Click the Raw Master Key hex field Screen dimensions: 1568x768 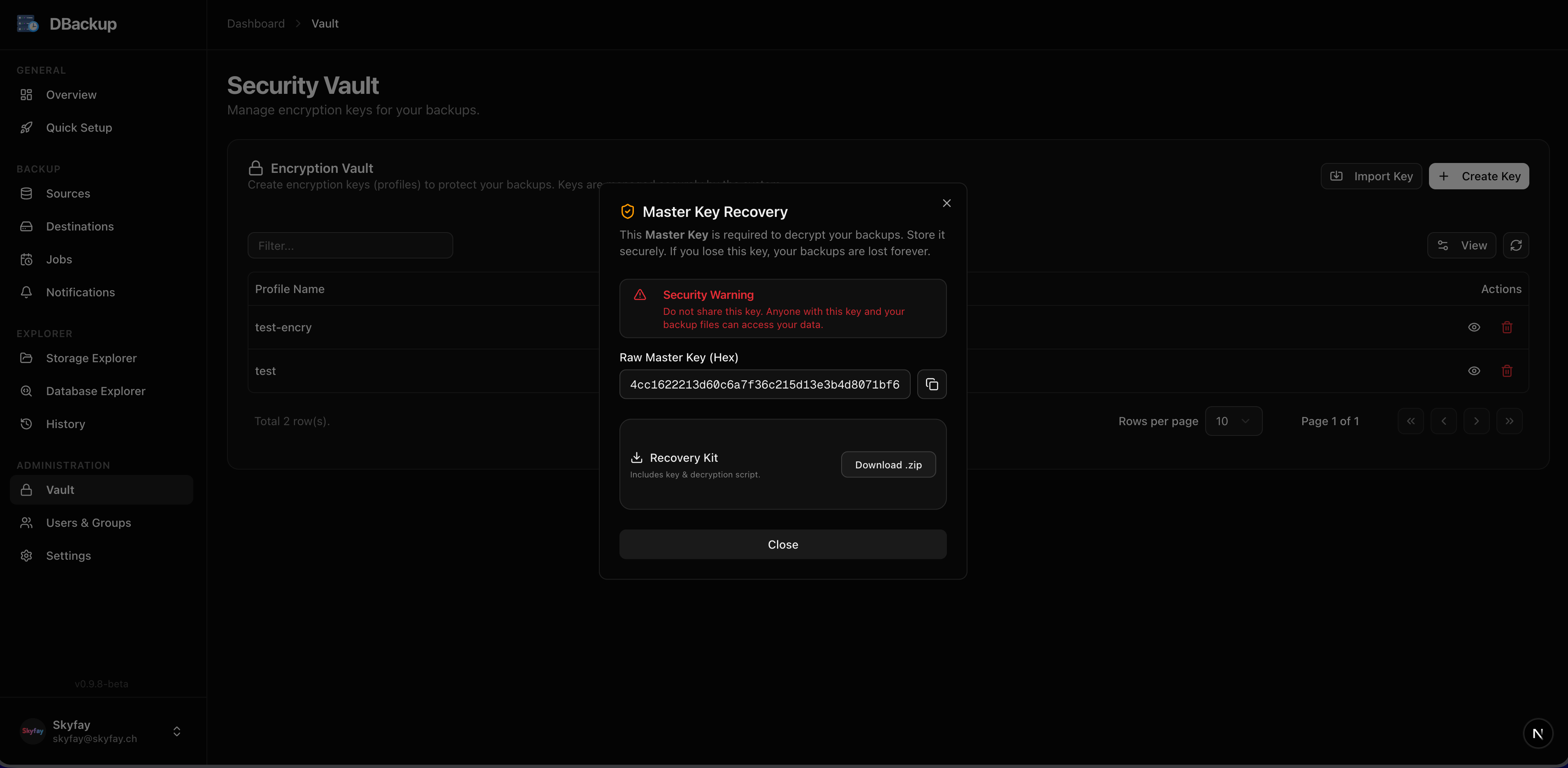click(x=764, y=384)
